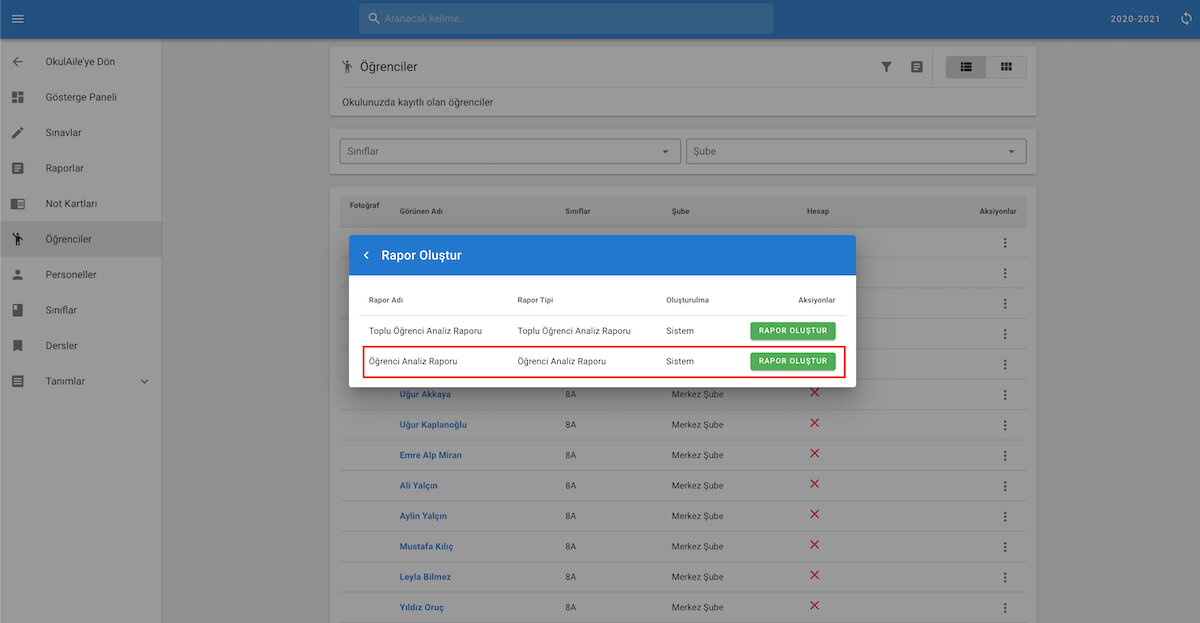Expand the Tanımlar sidebar section

[x=80, y=381]
